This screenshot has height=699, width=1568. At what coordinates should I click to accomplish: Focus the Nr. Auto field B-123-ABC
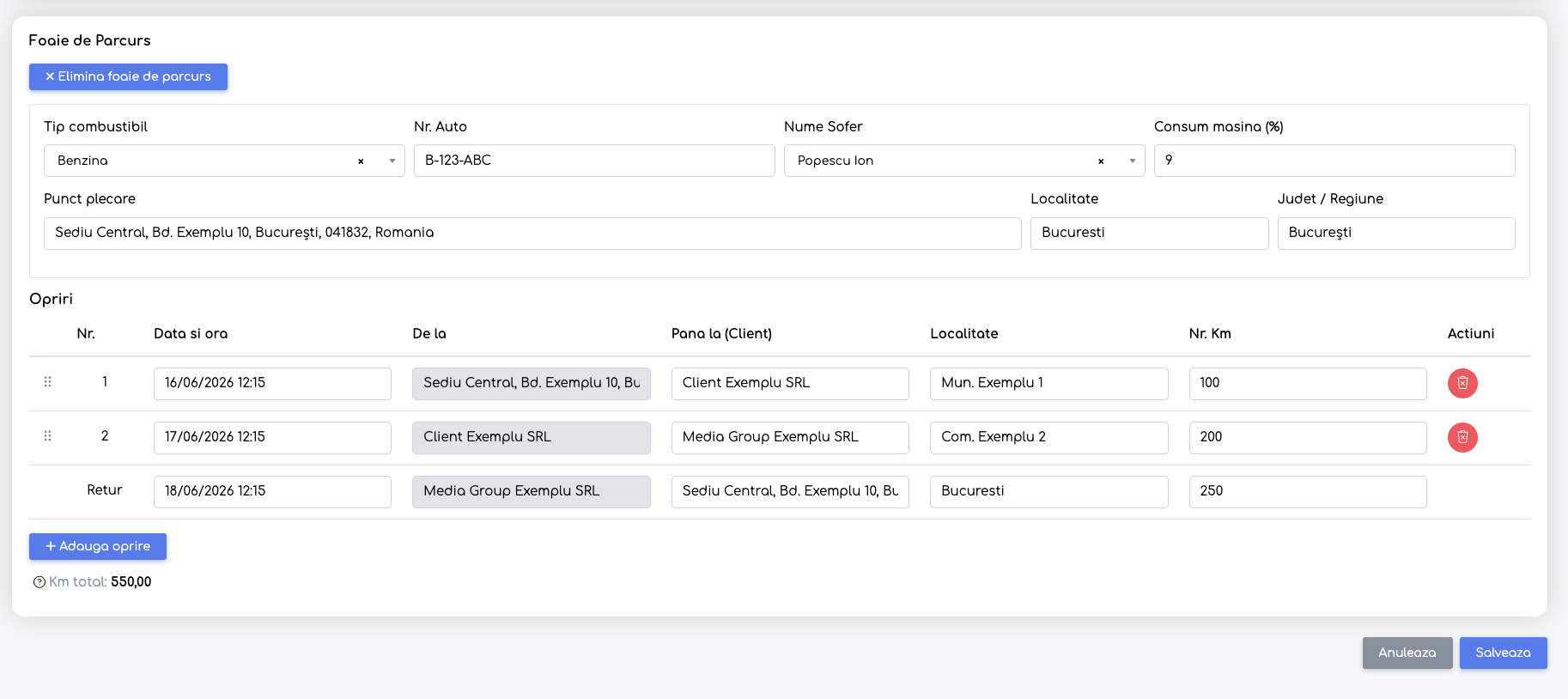pos(594,161)
